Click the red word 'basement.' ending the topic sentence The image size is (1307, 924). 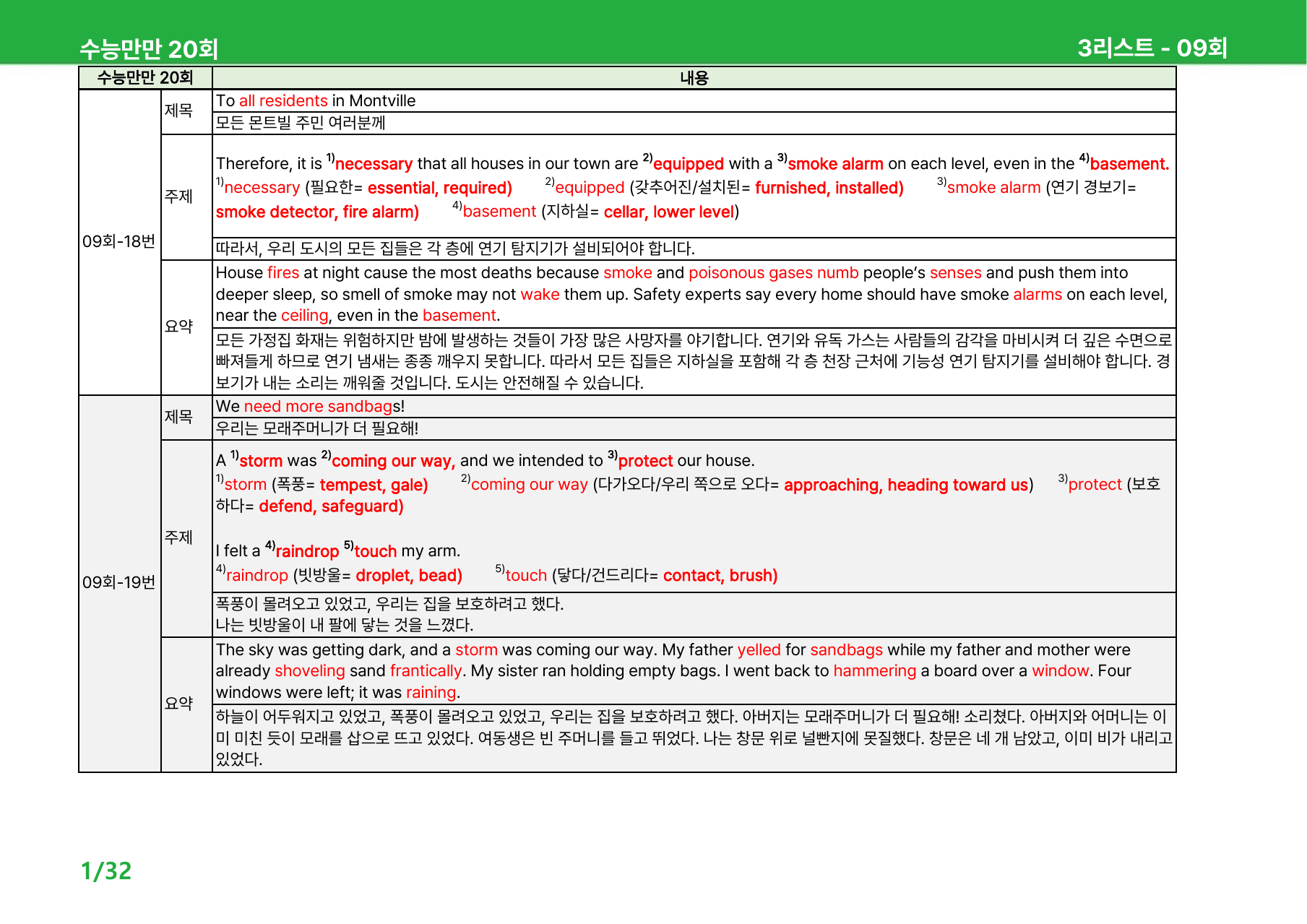[1129, 164]
